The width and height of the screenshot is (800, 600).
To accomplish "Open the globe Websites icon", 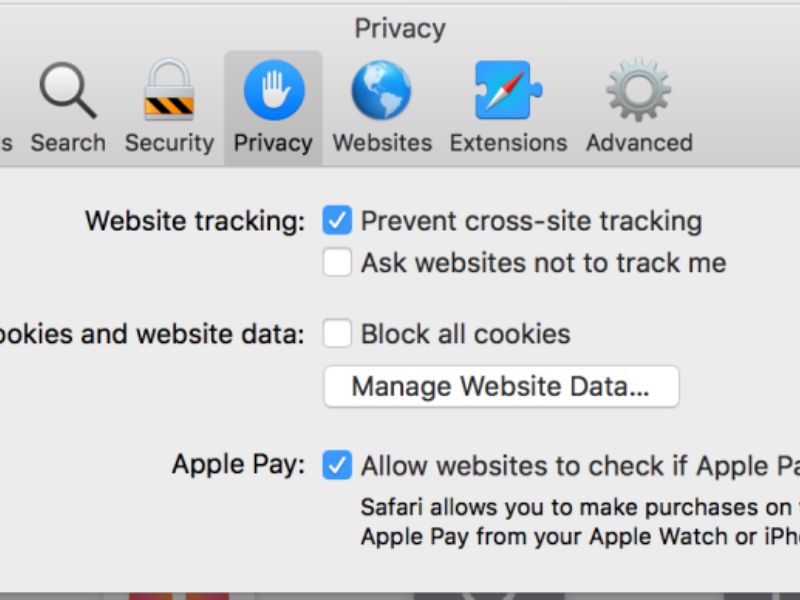I will pos(381,90).
